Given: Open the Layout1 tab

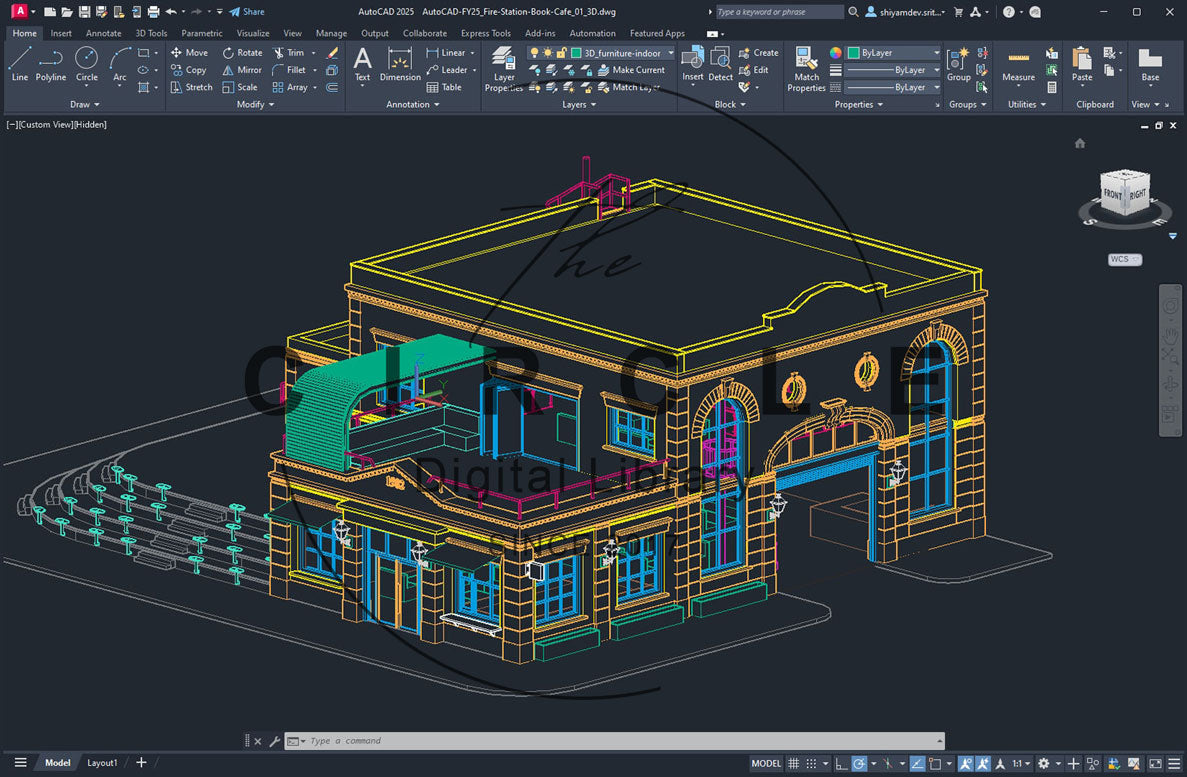Looking at the screenshot, I should click(102, 763).
